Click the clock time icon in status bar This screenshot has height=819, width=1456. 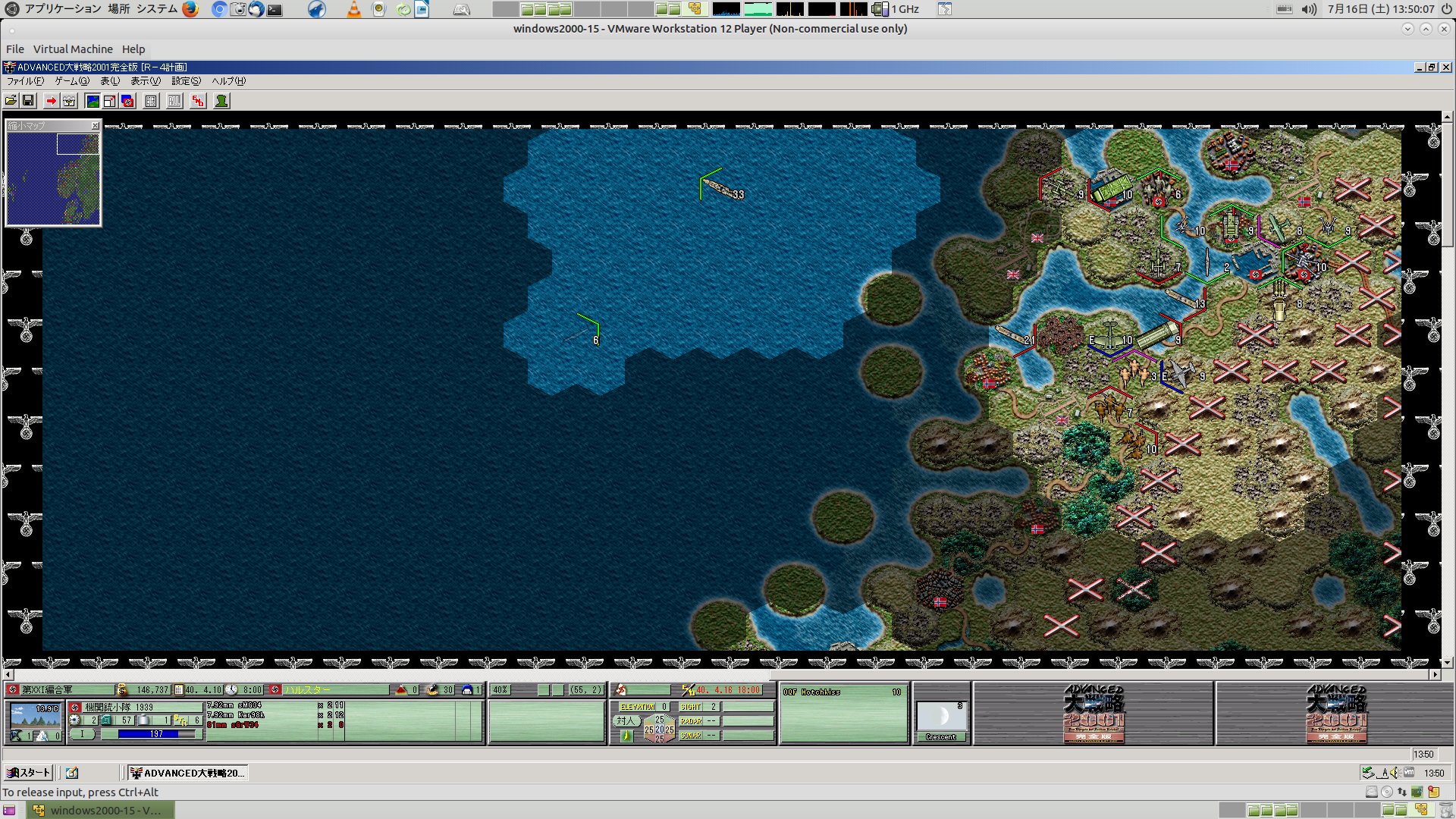[x=231, y=690]
